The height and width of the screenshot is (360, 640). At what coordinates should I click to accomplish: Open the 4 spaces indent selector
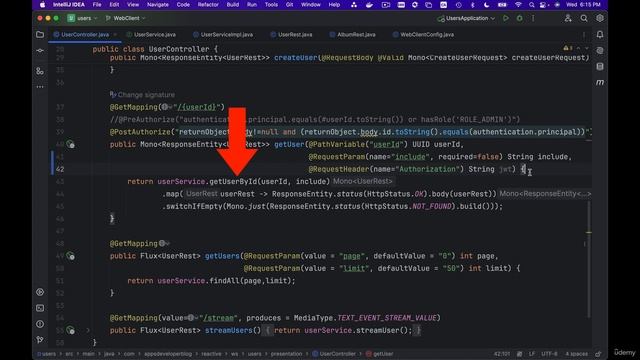coord(576,354)
